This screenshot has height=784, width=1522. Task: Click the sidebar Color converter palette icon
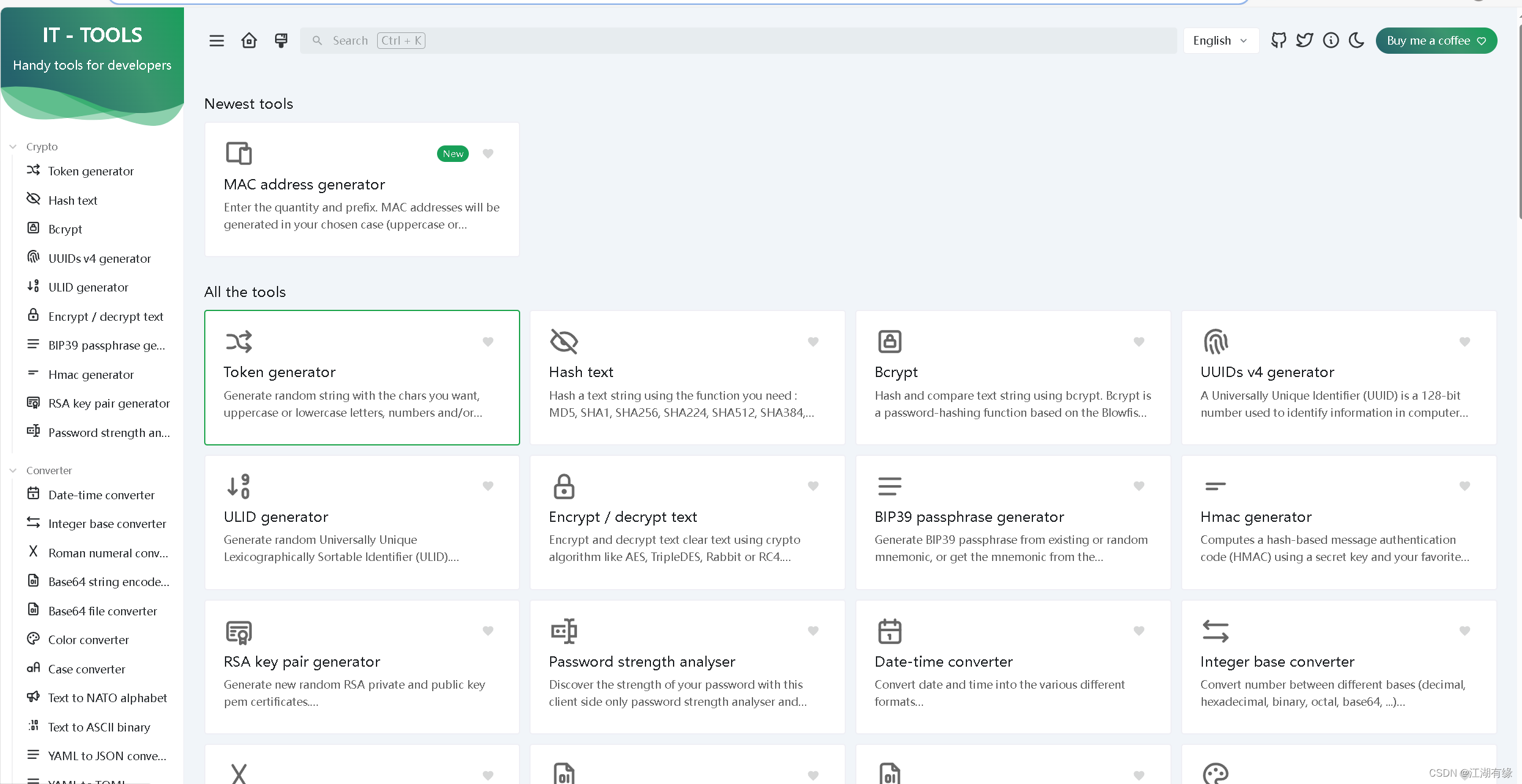(x=33, y=639)
